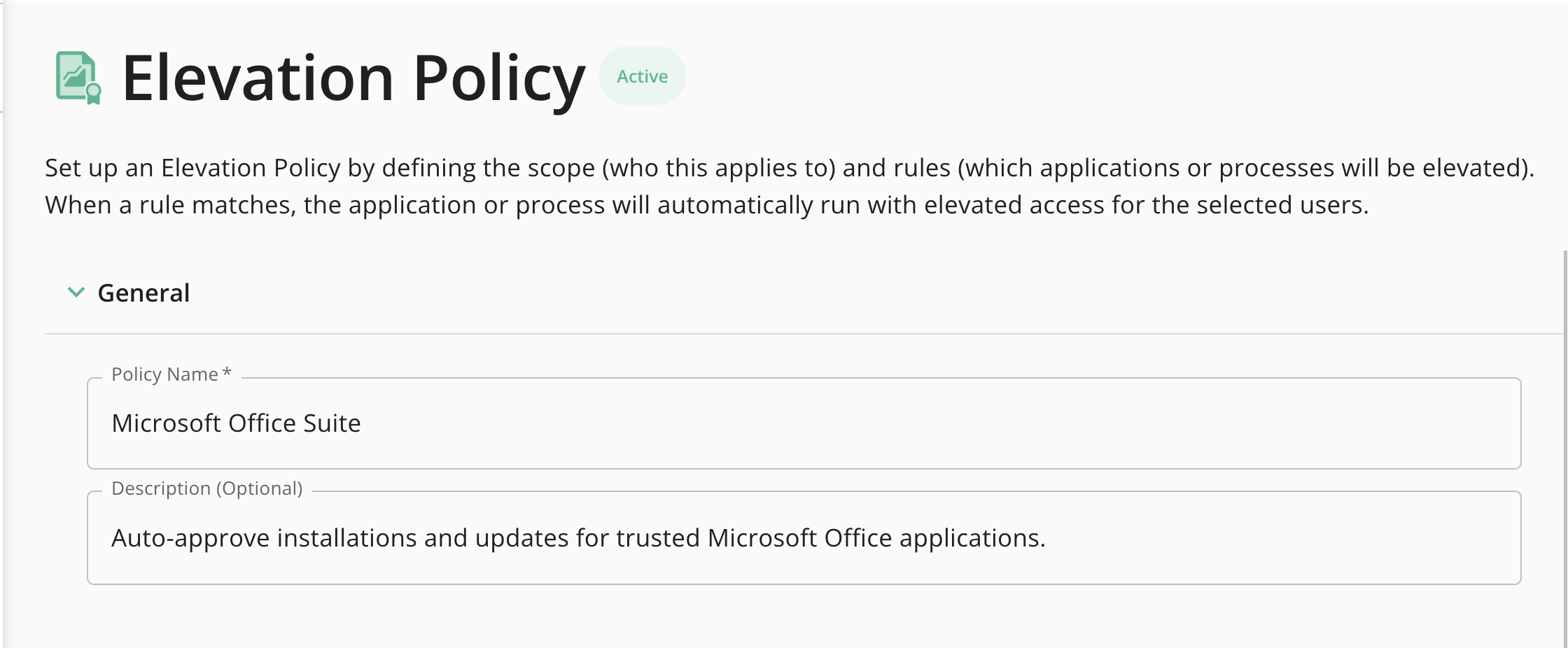The image size is (1568, 648).
Task: Click the 'Microsoft Office Suite' text value
Action: [x=236, y=423]
